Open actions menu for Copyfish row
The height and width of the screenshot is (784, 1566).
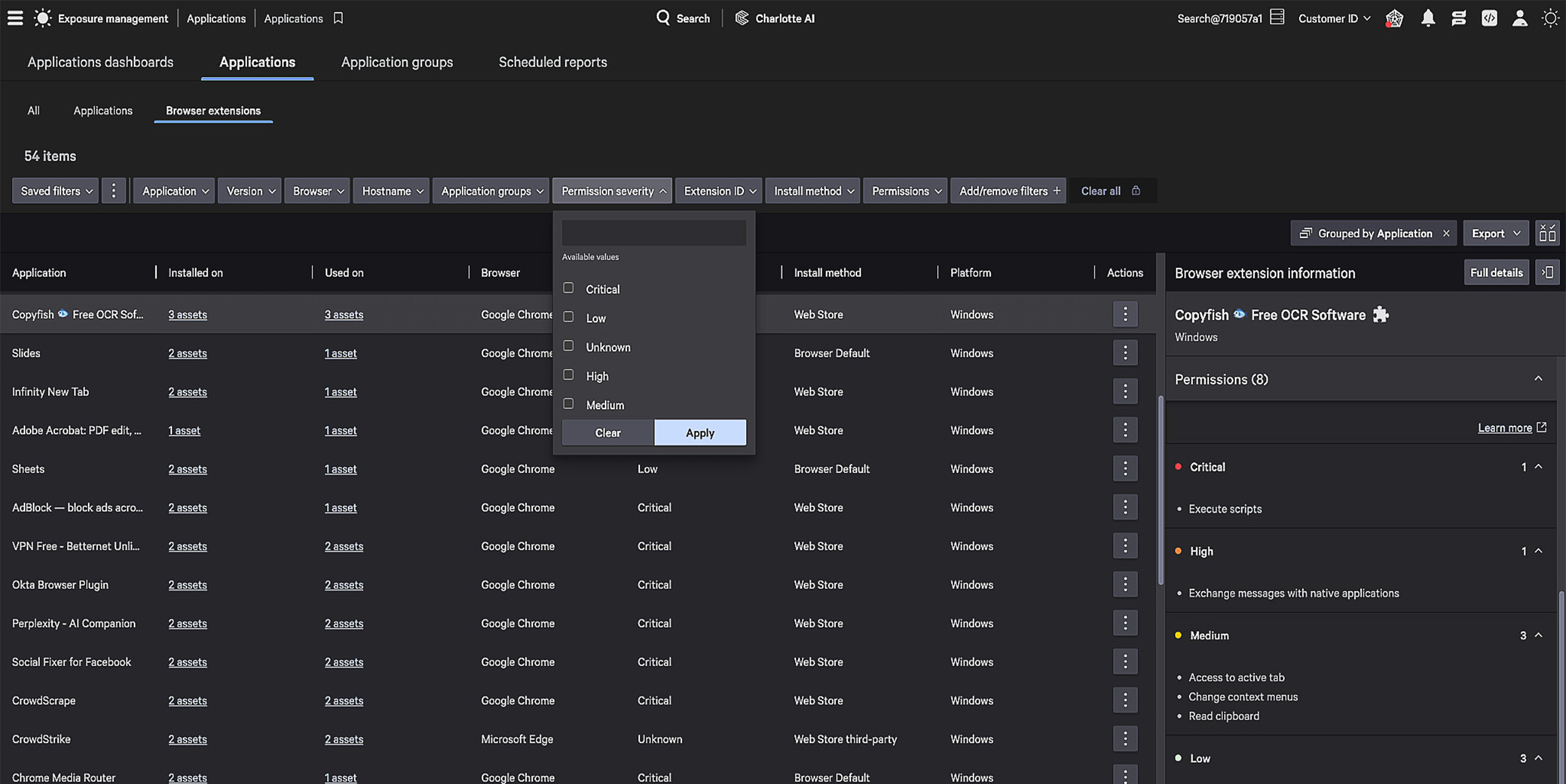click(x=1125, y=314)
